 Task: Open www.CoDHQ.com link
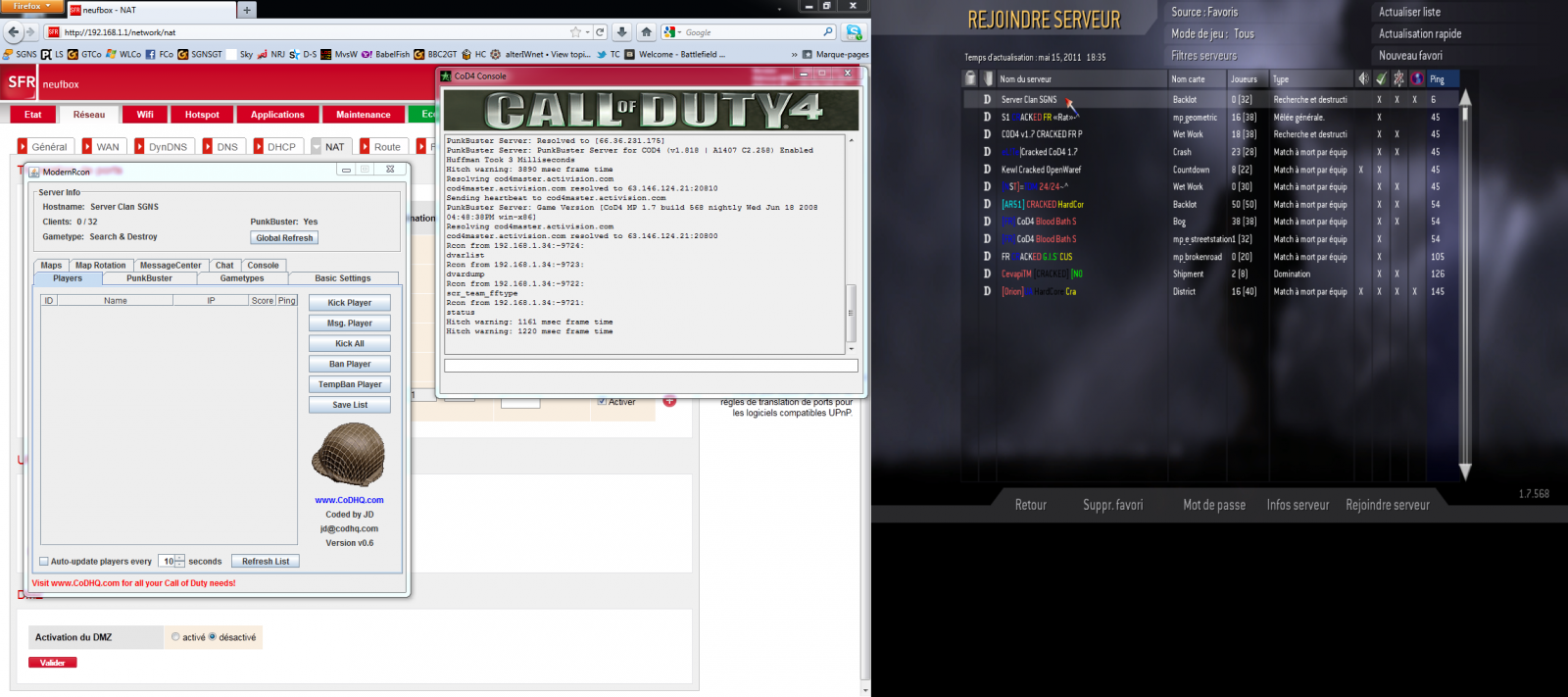[349, 500]
